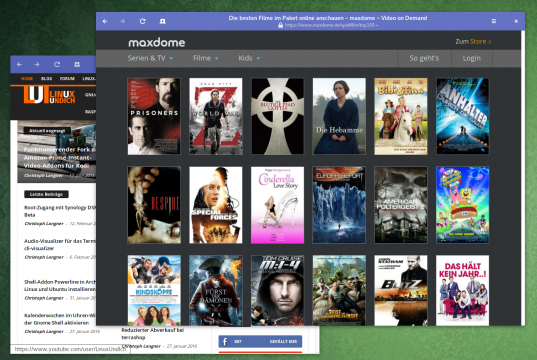
Task: Click the date 27. Januar 2016 under terrashop
Action: 182,346
